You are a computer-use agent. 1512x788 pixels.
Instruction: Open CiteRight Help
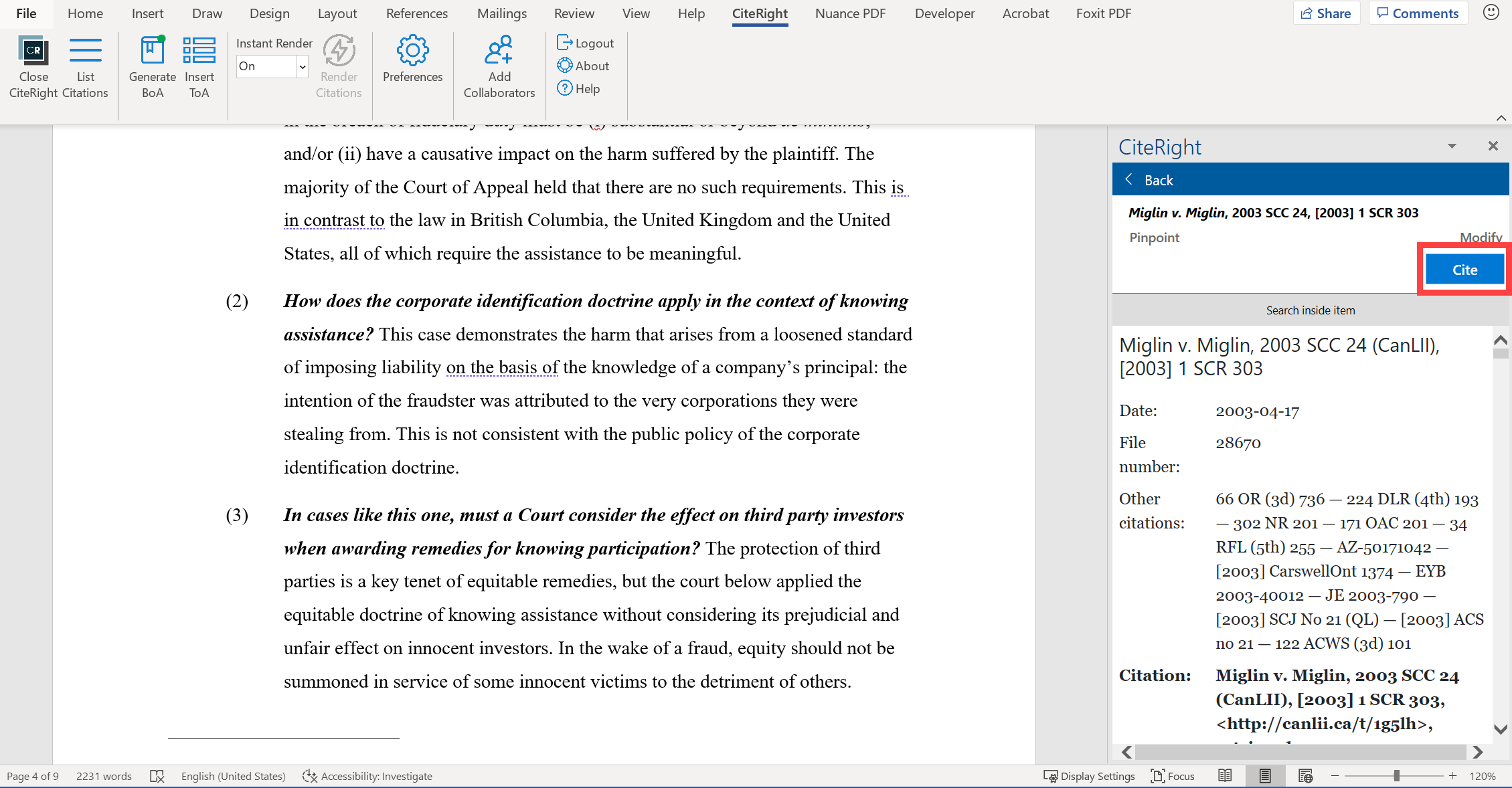pyautogui.click(x=578, y=88)
